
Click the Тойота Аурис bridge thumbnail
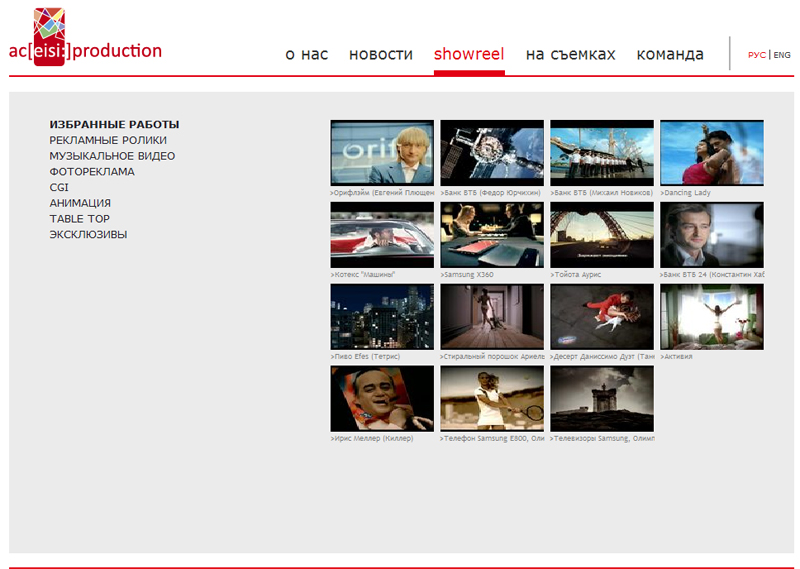point(602,235)
